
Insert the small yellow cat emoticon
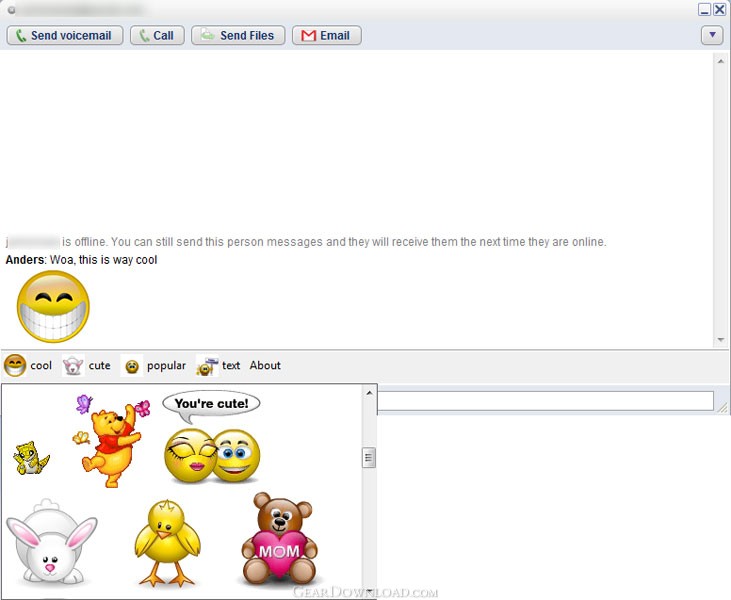pos(30,459)
